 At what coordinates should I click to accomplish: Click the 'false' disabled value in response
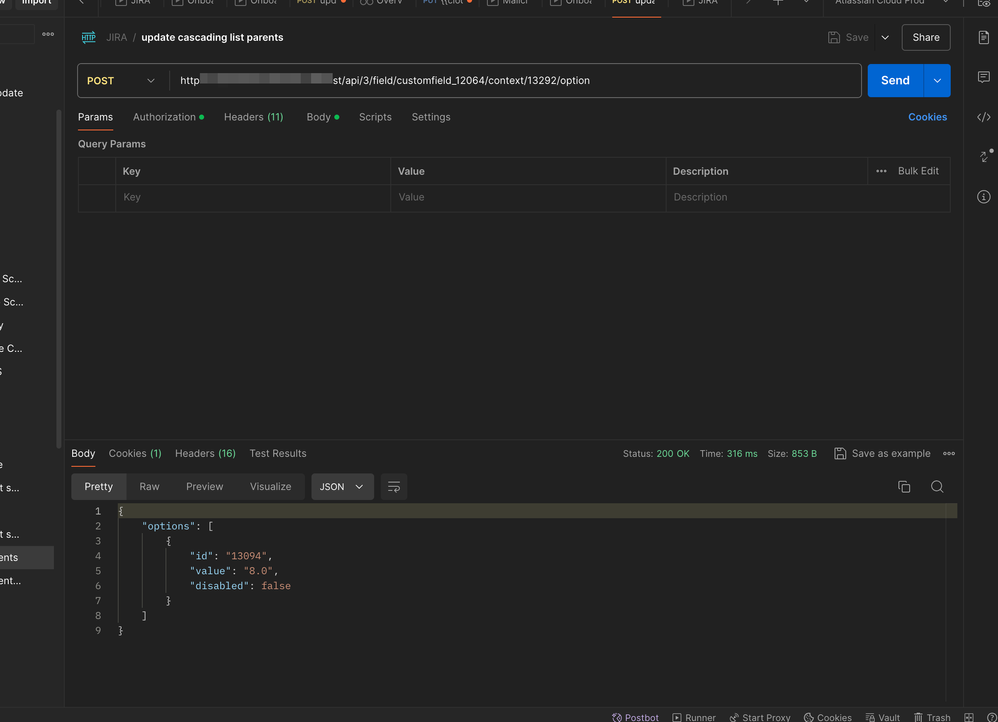(276, 586)
